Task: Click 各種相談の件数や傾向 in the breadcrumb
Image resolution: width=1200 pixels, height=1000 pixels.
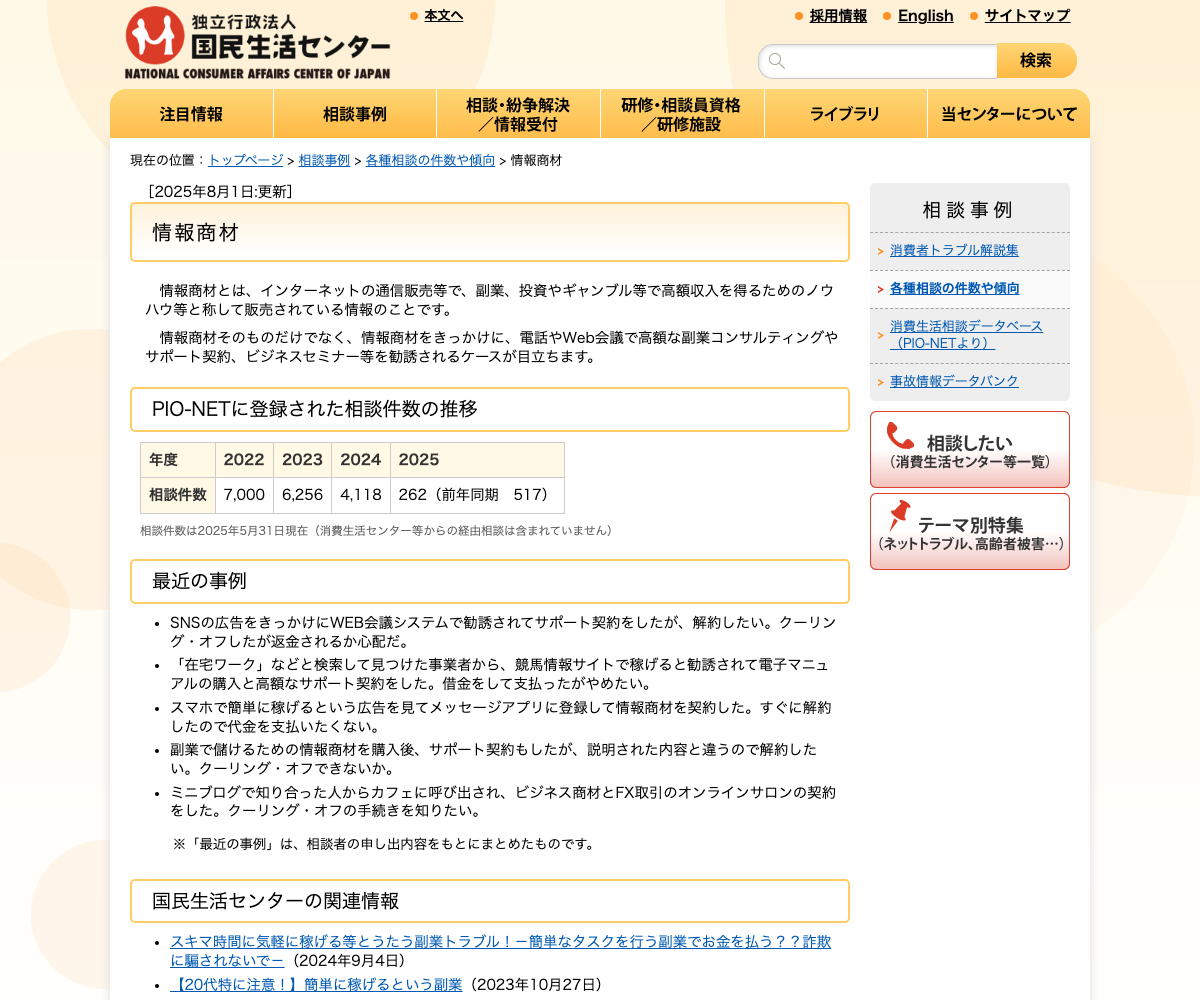Action: (430, 160)
